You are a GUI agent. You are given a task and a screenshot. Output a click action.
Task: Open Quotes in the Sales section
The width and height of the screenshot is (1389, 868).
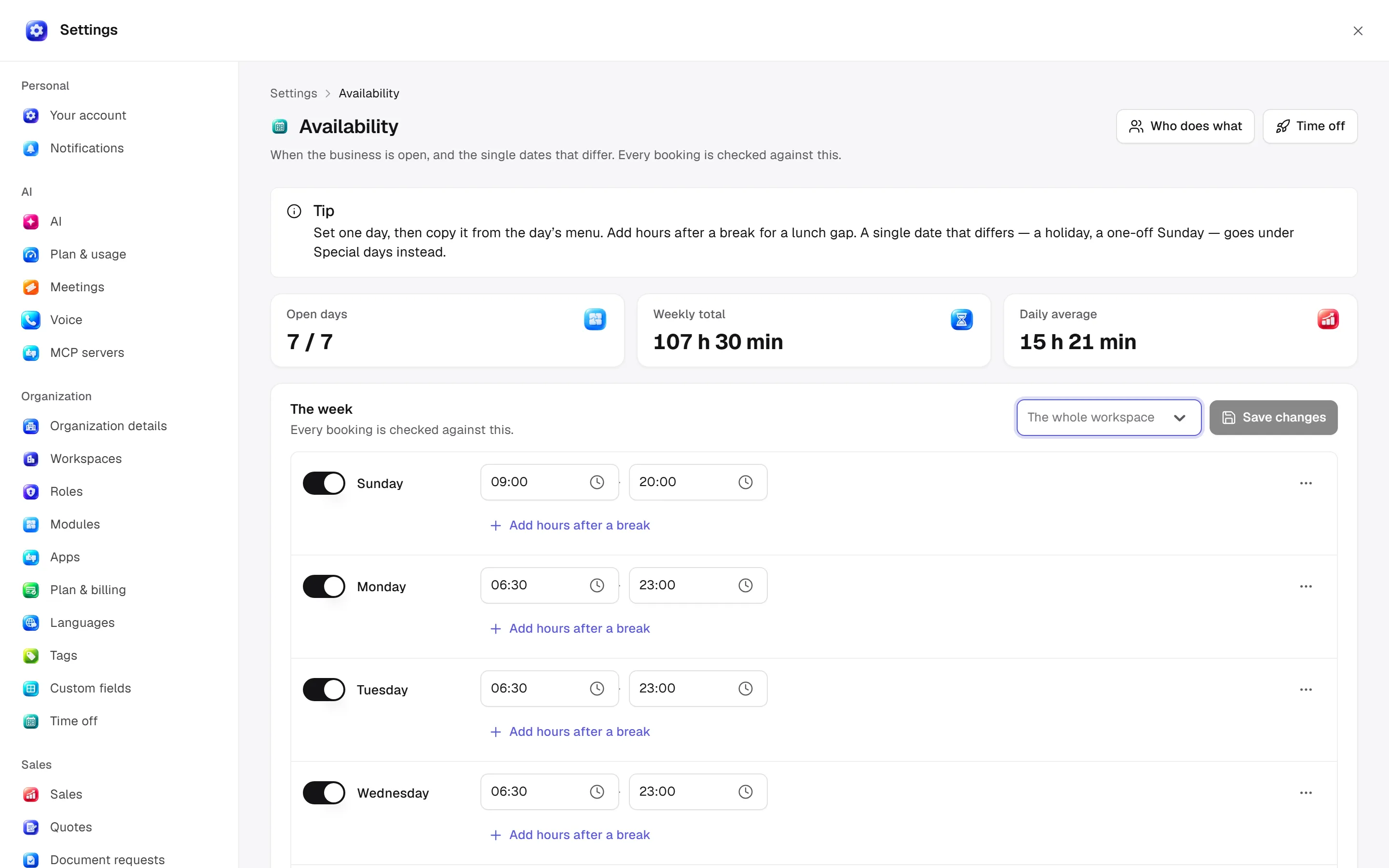tap(119, 827)
